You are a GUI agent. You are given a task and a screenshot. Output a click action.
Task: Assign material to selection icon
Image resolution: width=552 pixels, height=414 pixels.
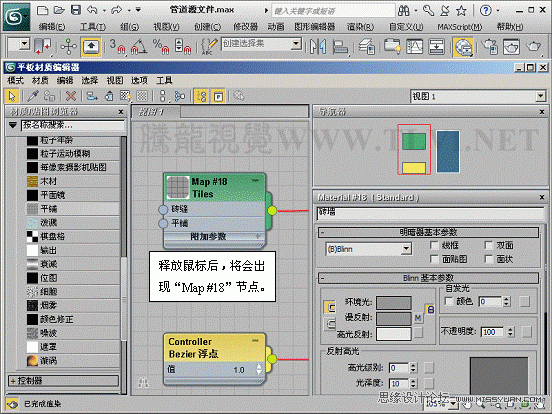tap(50, 96)
